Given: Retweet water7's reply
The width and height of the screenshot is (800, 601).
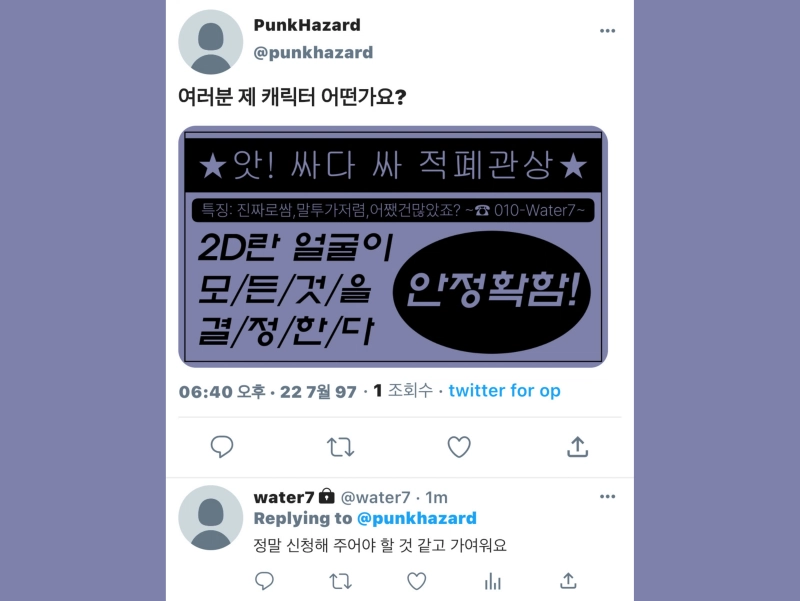Looking at the screenshot, I should pyautogui.click(x=340, y=581).
